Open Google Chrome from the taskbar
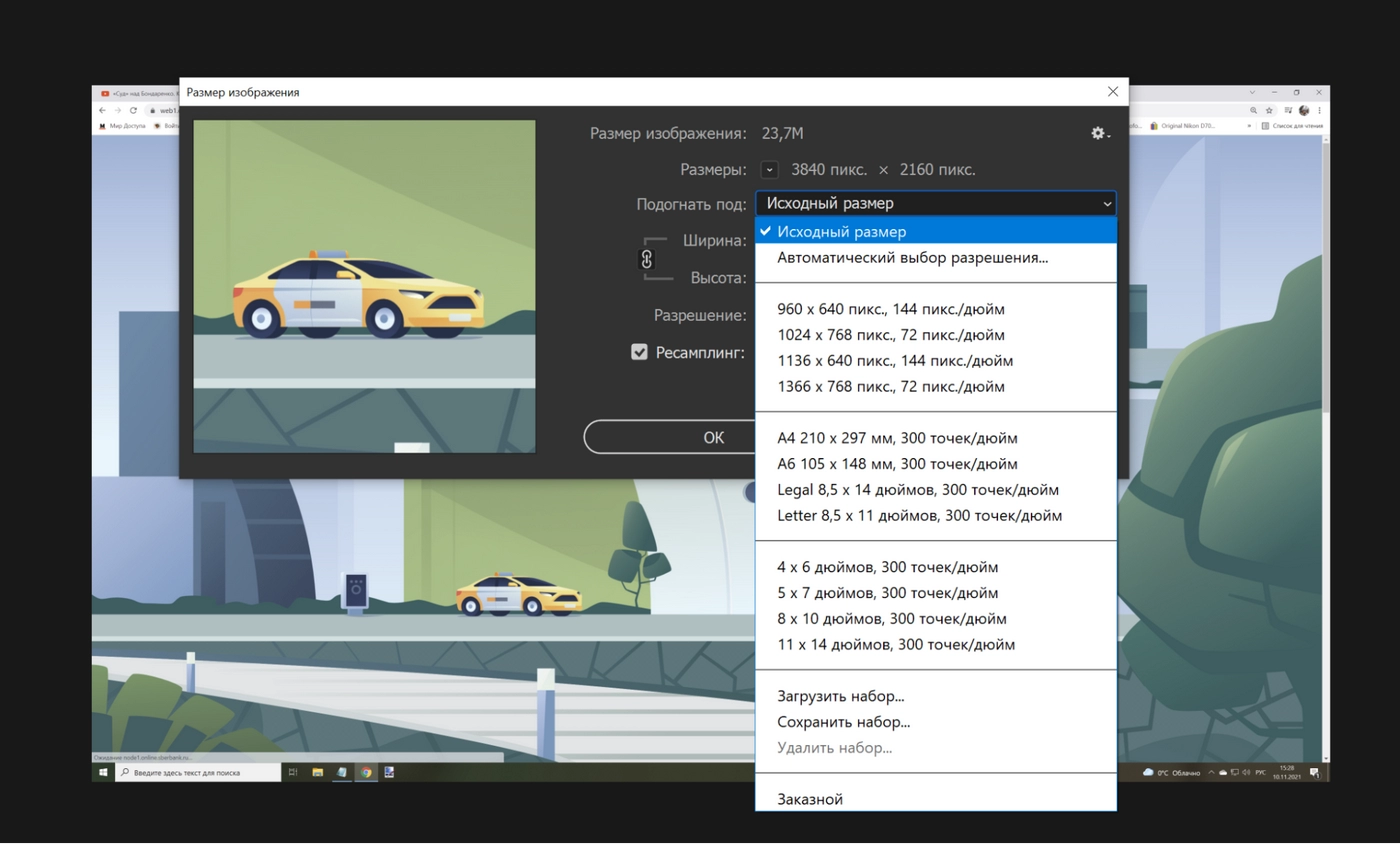The height and width of the screenshot is (844, 1400). (x=366, y=772)
